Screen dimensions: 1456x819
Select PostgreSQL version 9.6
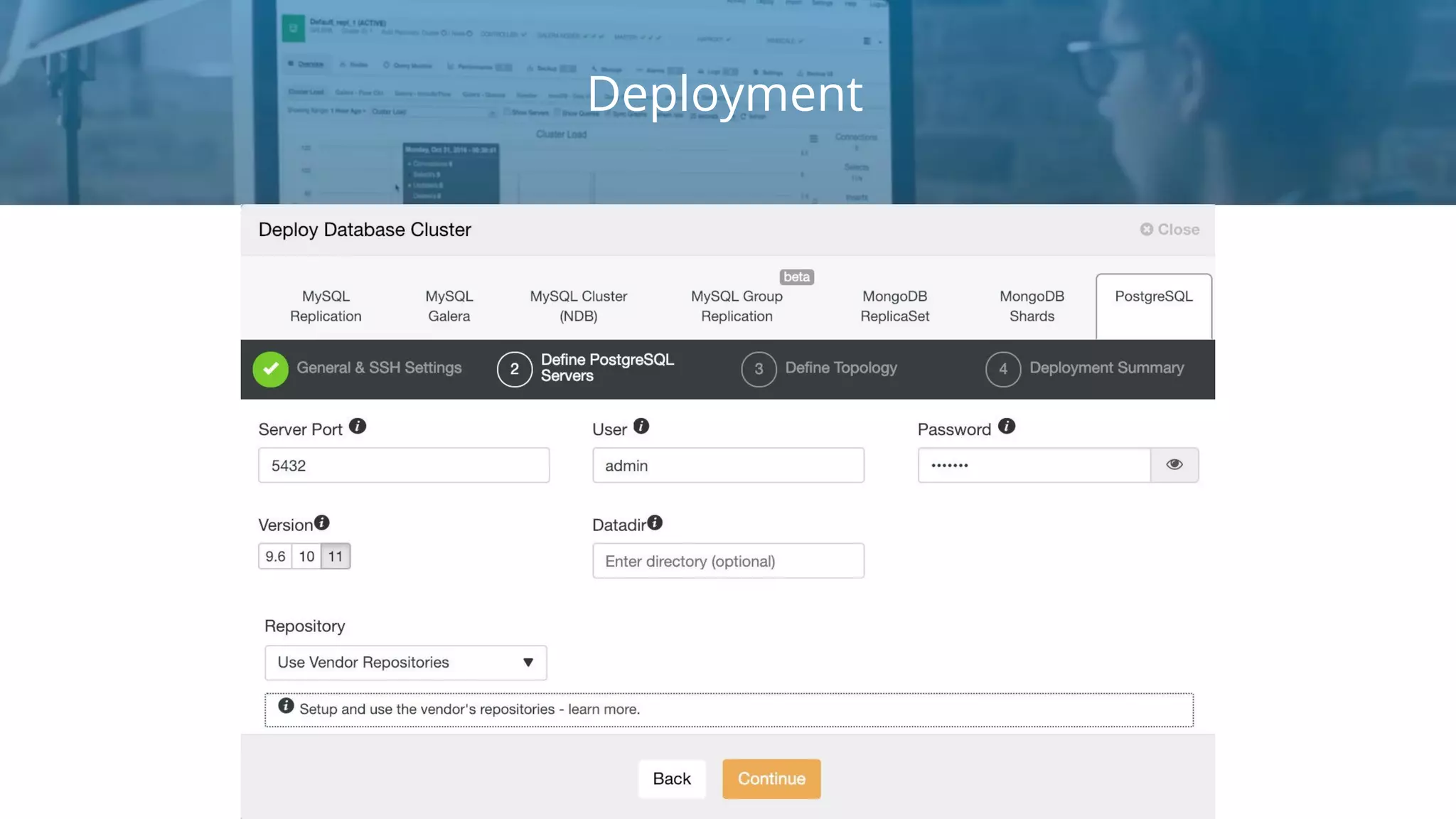275,556
